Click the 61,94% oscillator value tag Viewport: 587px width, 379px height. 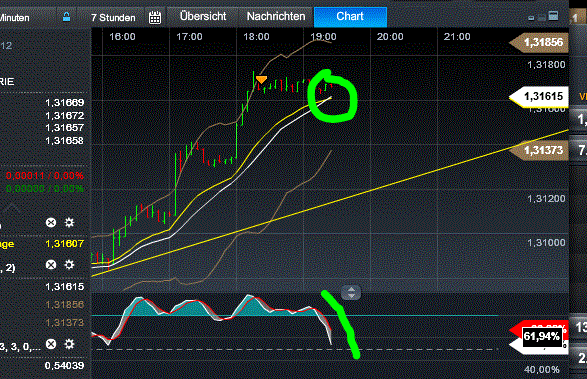click(x=542, y=336)
